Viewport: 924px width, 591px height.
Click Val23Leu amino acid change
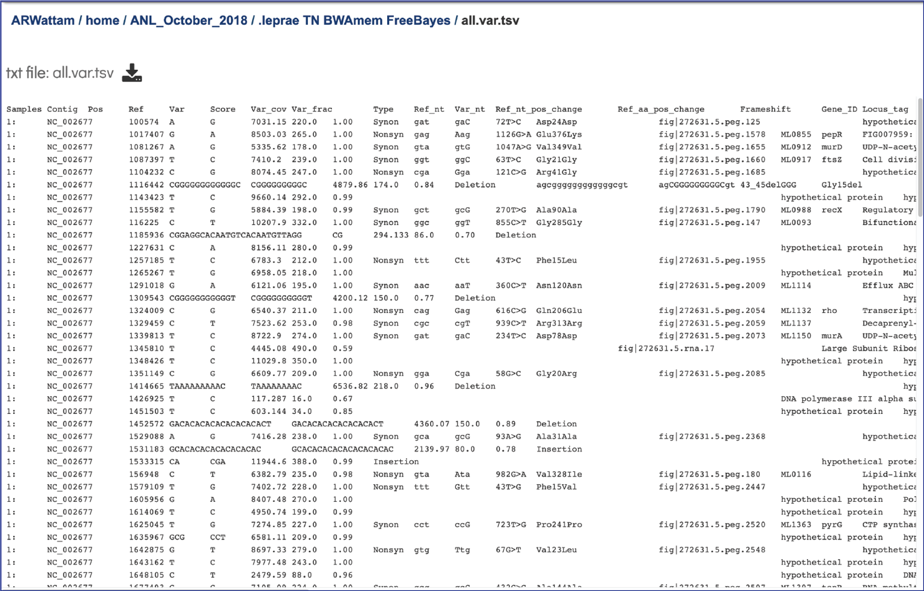556,550
